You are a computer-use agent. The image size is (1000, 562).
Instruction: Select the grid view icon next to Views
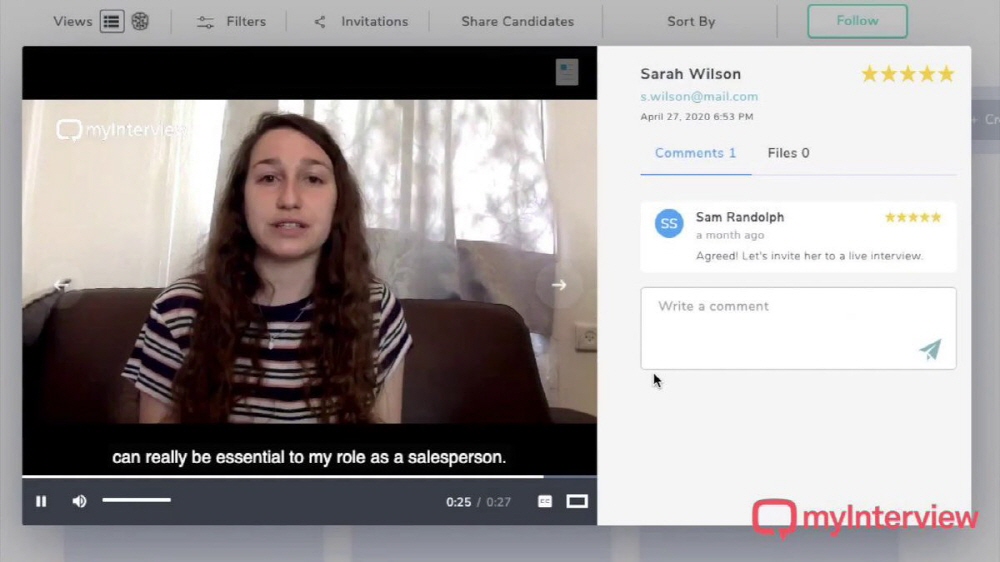[x=140, y=21]
